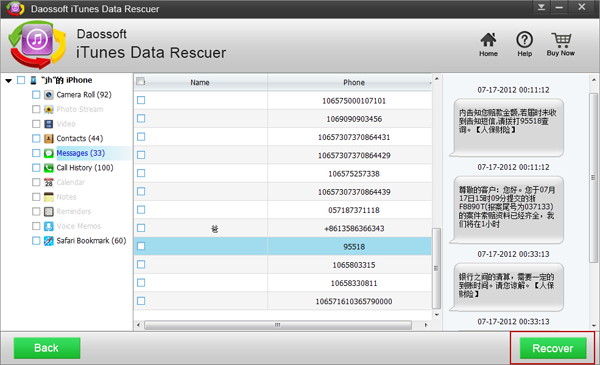Open the Help question mark icon

pyautogui.click(x=524, y=39)
